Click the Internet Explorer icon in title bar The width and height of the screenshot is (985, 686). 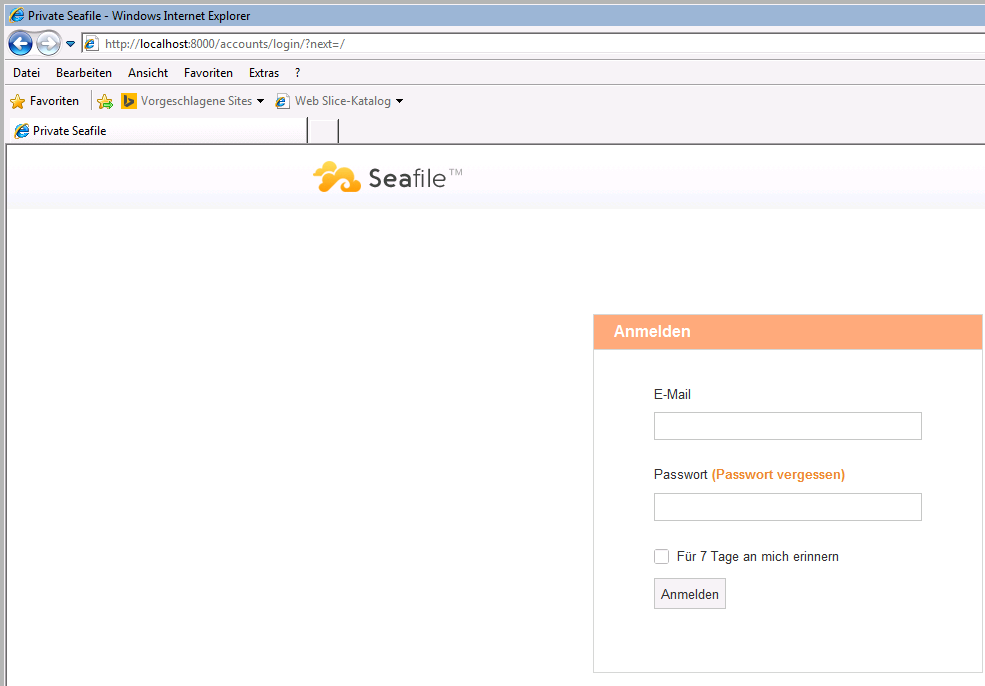(16, 16)
